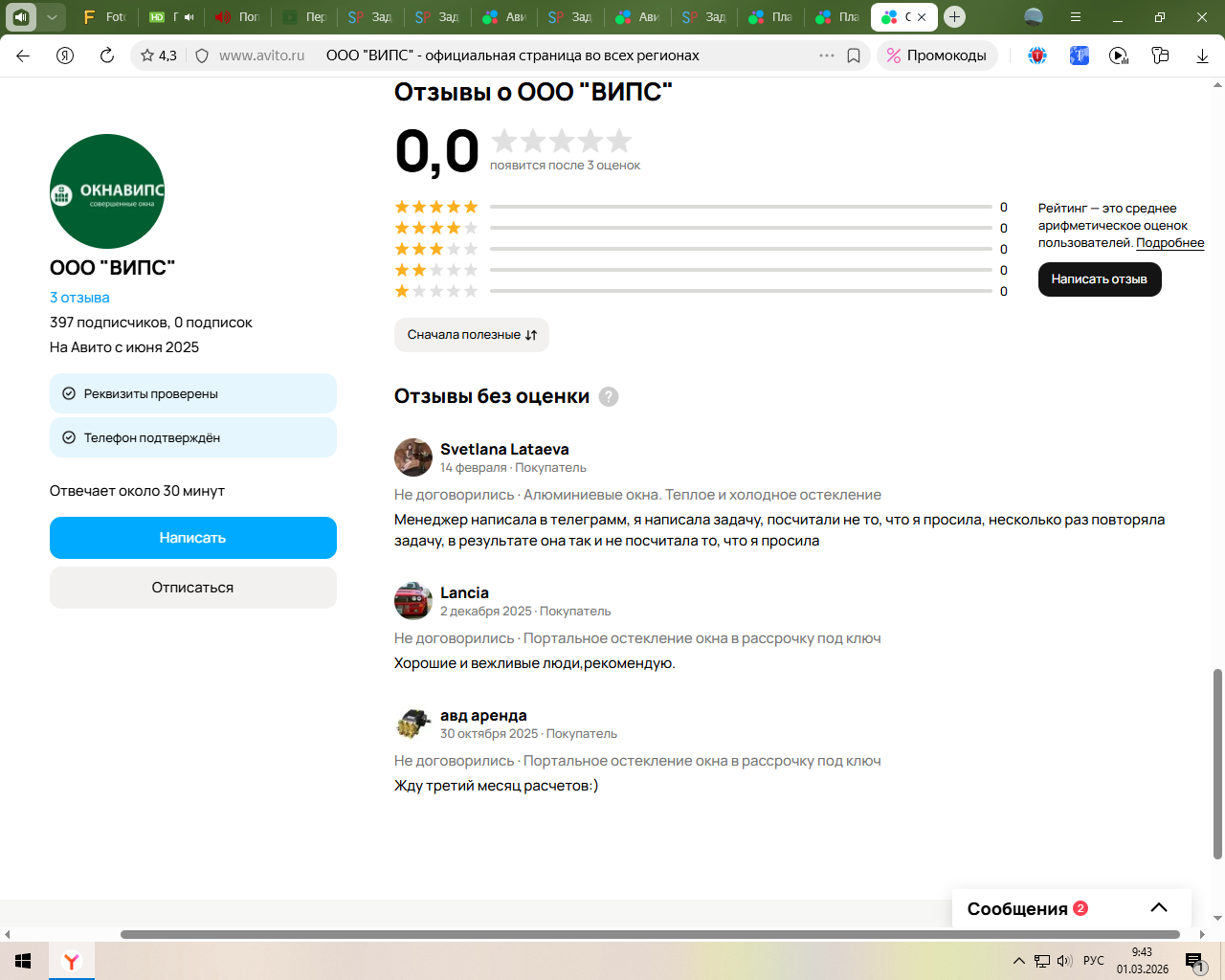Click the question mark beside Отзывы без оценки
The height and width of the screenshot is (980, 1225).
[x=609, y=396]
